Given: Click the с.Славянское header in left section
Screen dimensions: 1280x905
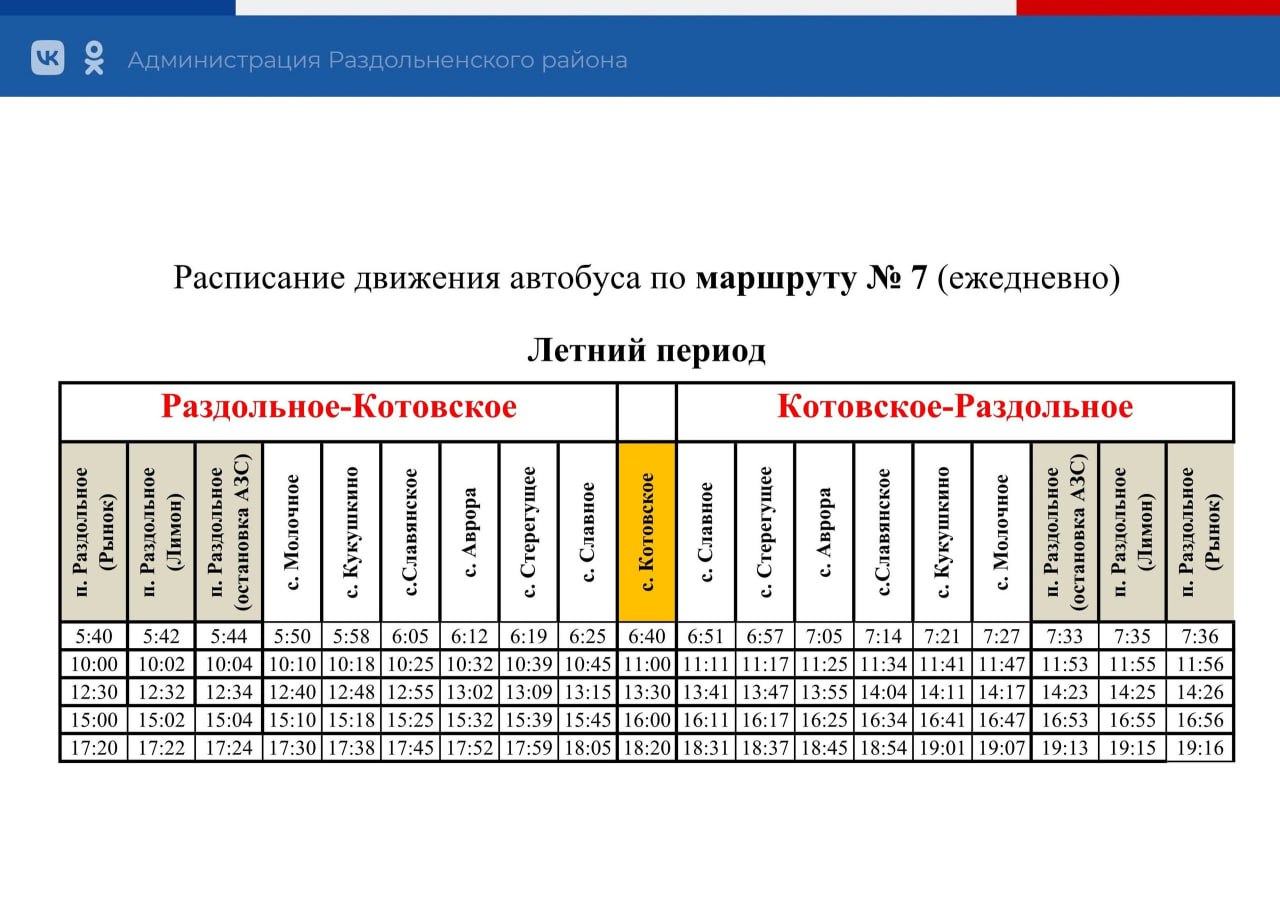Looking at the screenshot, I should 410,531.
